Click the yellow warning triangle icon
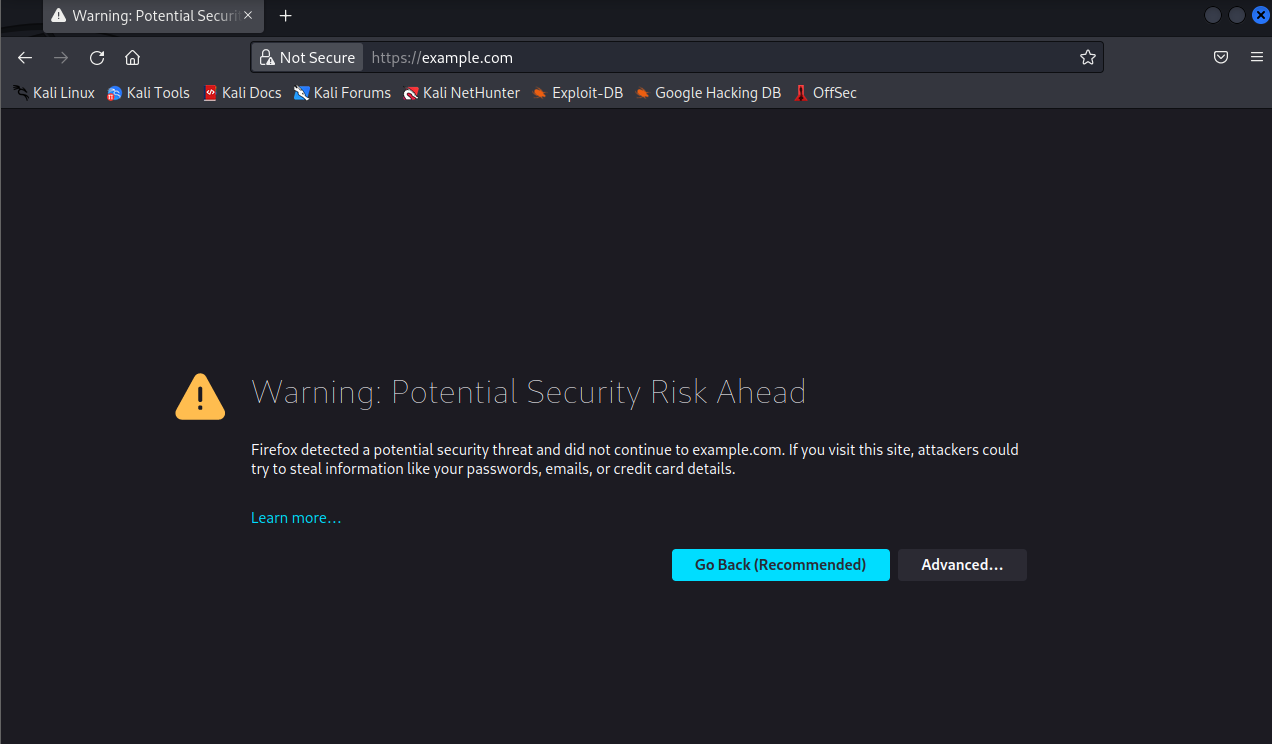Viewport: 1272px width, 744px height. (200, 397)
